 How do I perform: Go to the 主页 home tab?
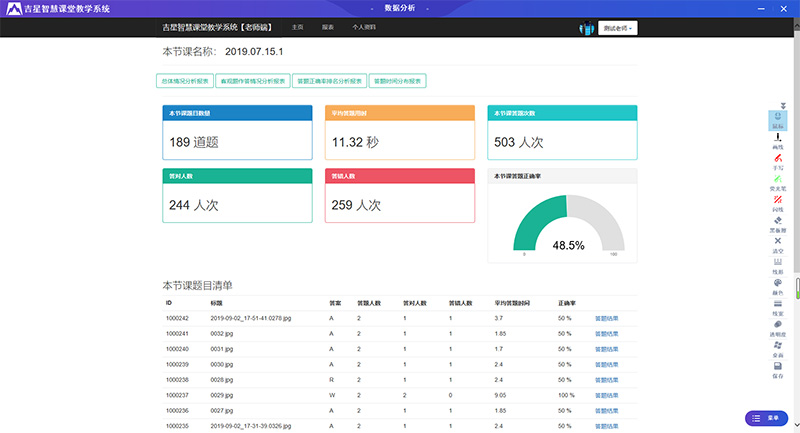click(x=297, y=28)
